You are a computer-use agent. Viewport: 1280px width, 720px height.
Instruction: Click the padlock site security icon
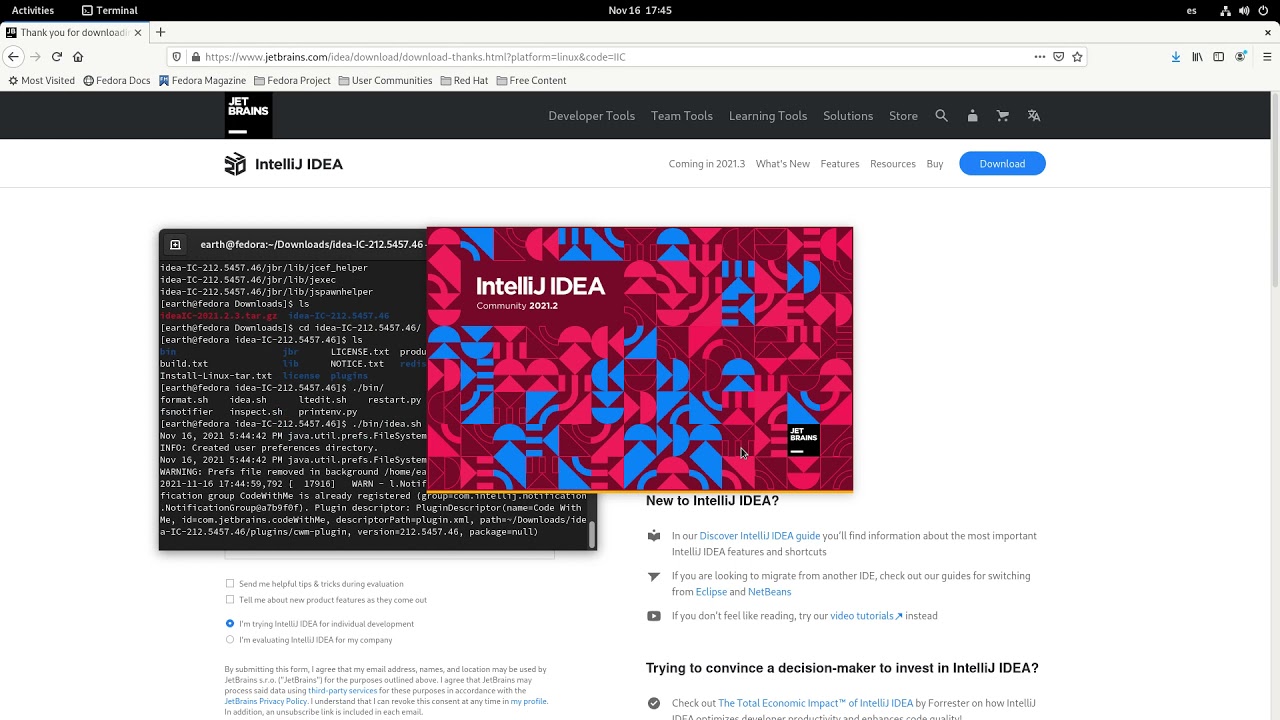click(x=196, y=57)
